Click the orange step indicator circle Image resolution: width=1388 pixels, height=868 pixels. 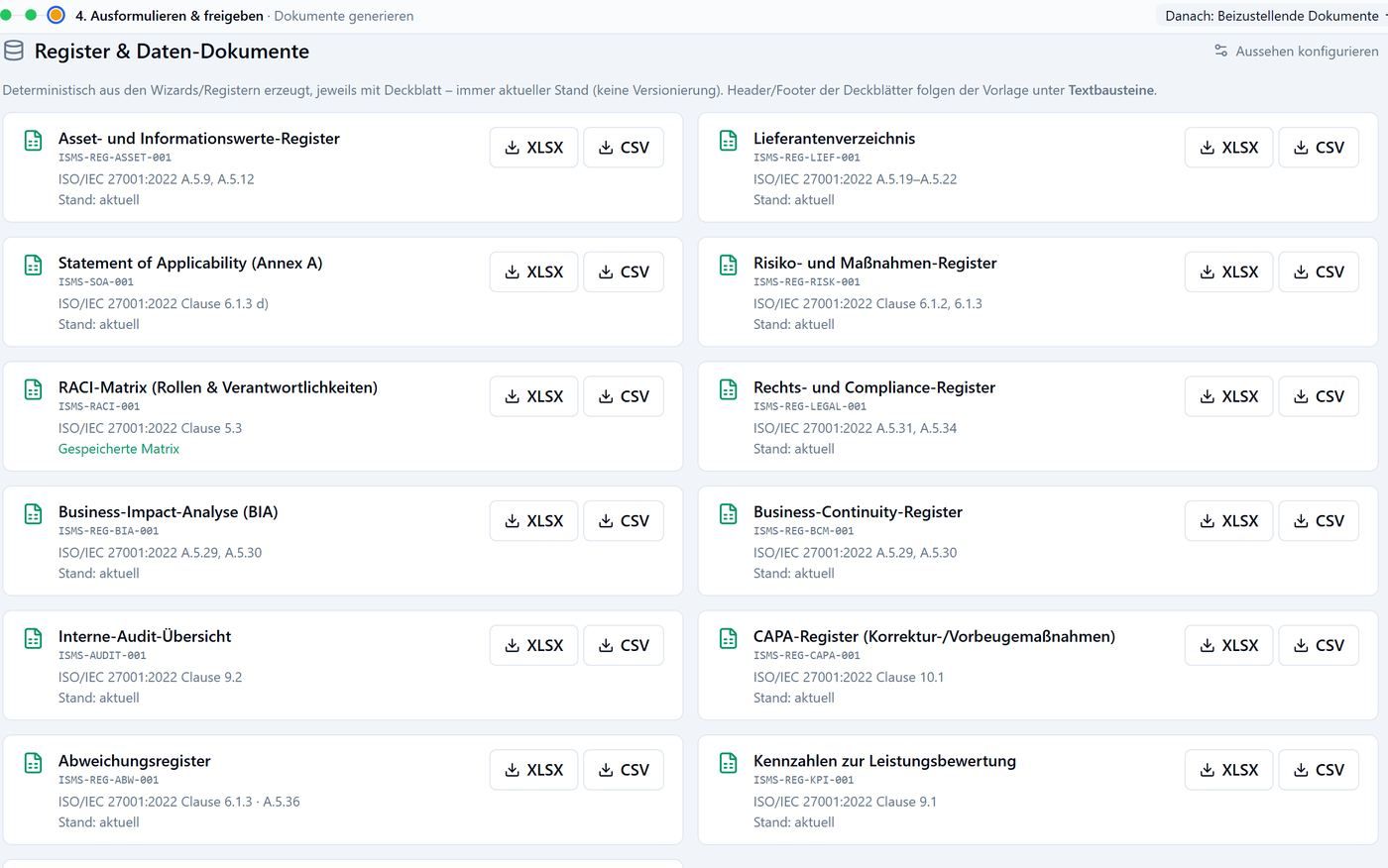click(x=57, y=15)
